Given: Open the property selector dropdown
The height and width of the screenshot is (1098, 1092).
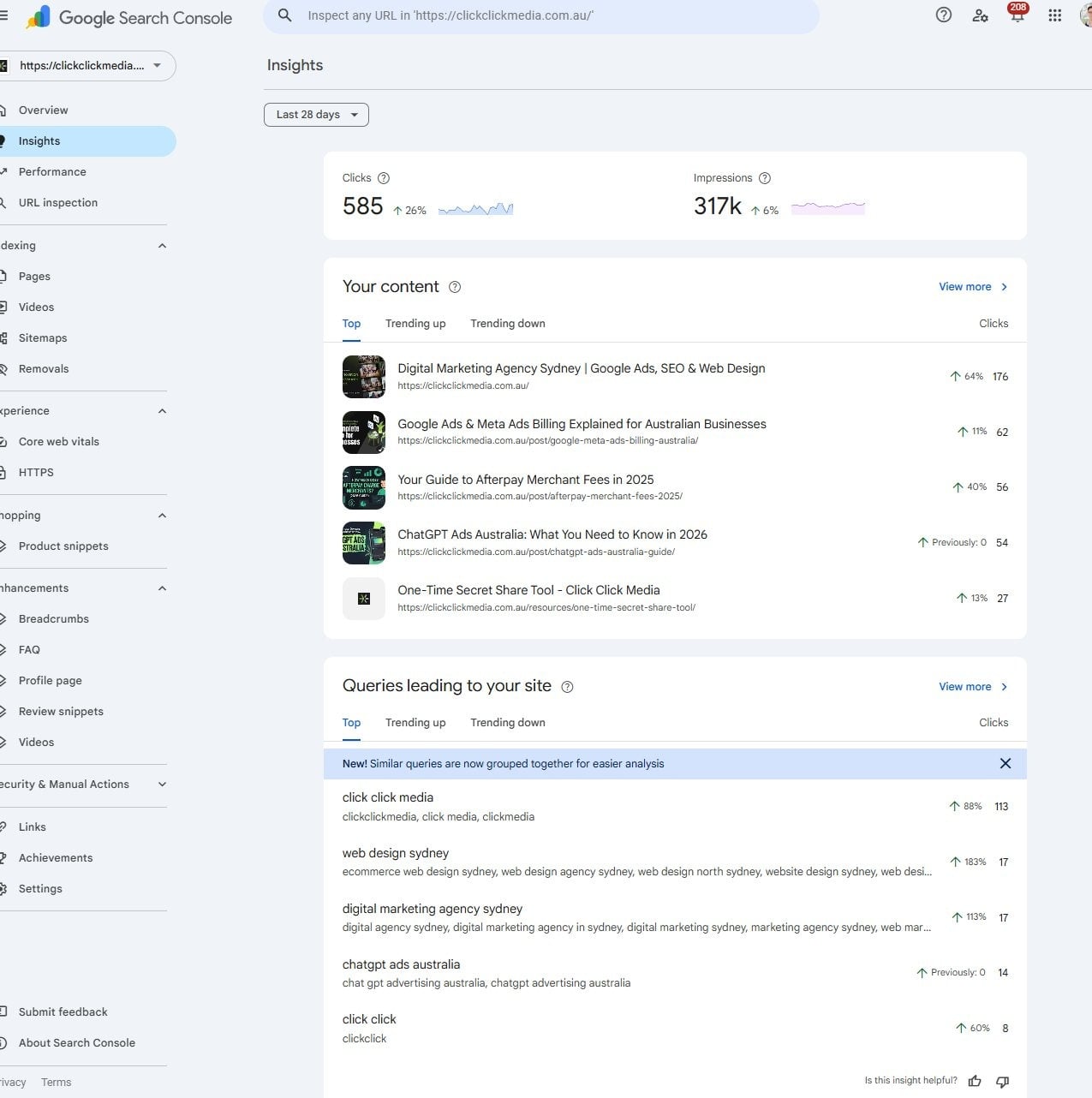Looking at the screenshot, I should click(86, 66).
